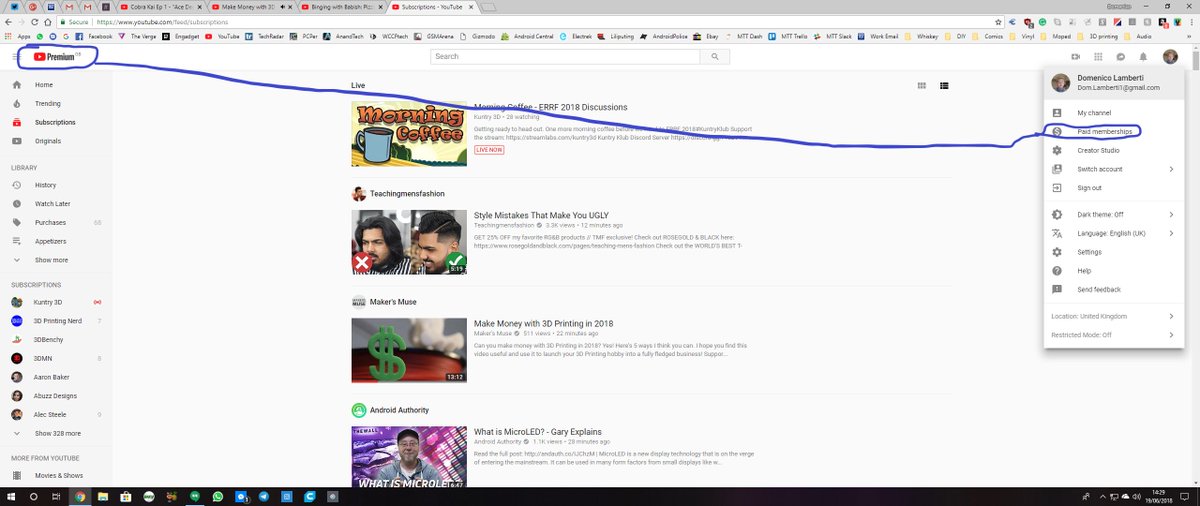Open Language: English (UK) submenu
Viewport: 1200px width, 506px height.
[1113, 233]
